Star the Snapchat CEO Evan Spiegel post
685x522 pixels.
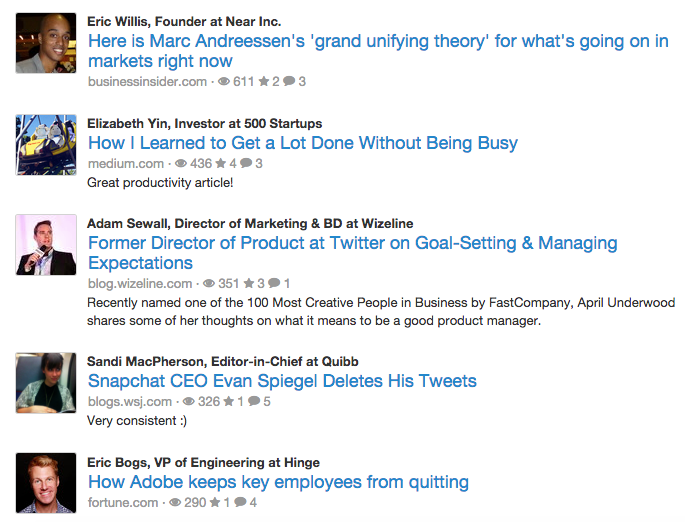(x=228, y=402)
